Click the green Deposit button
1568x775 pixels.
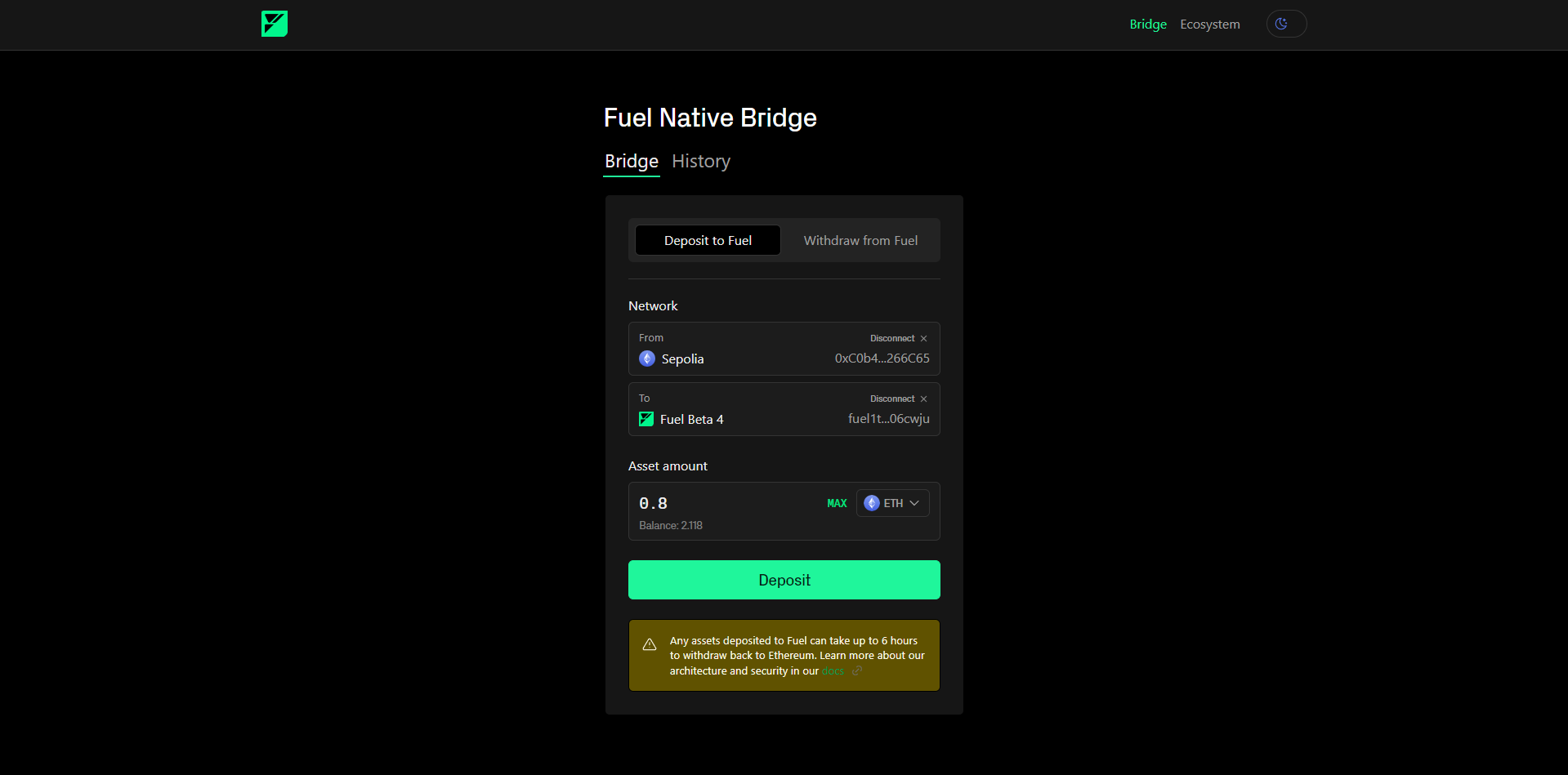(x=784, y=580)
